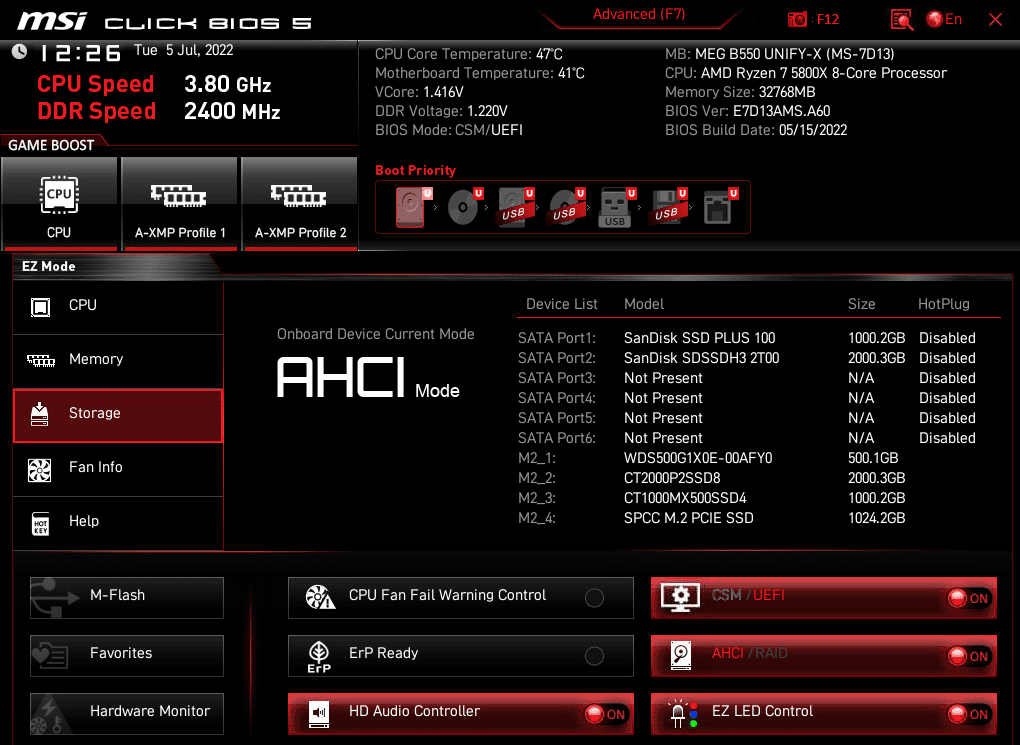Viewport: 1020px width, 745px height.
Task: Select the USB hard disk boot device icon
Action: [516, 207]
